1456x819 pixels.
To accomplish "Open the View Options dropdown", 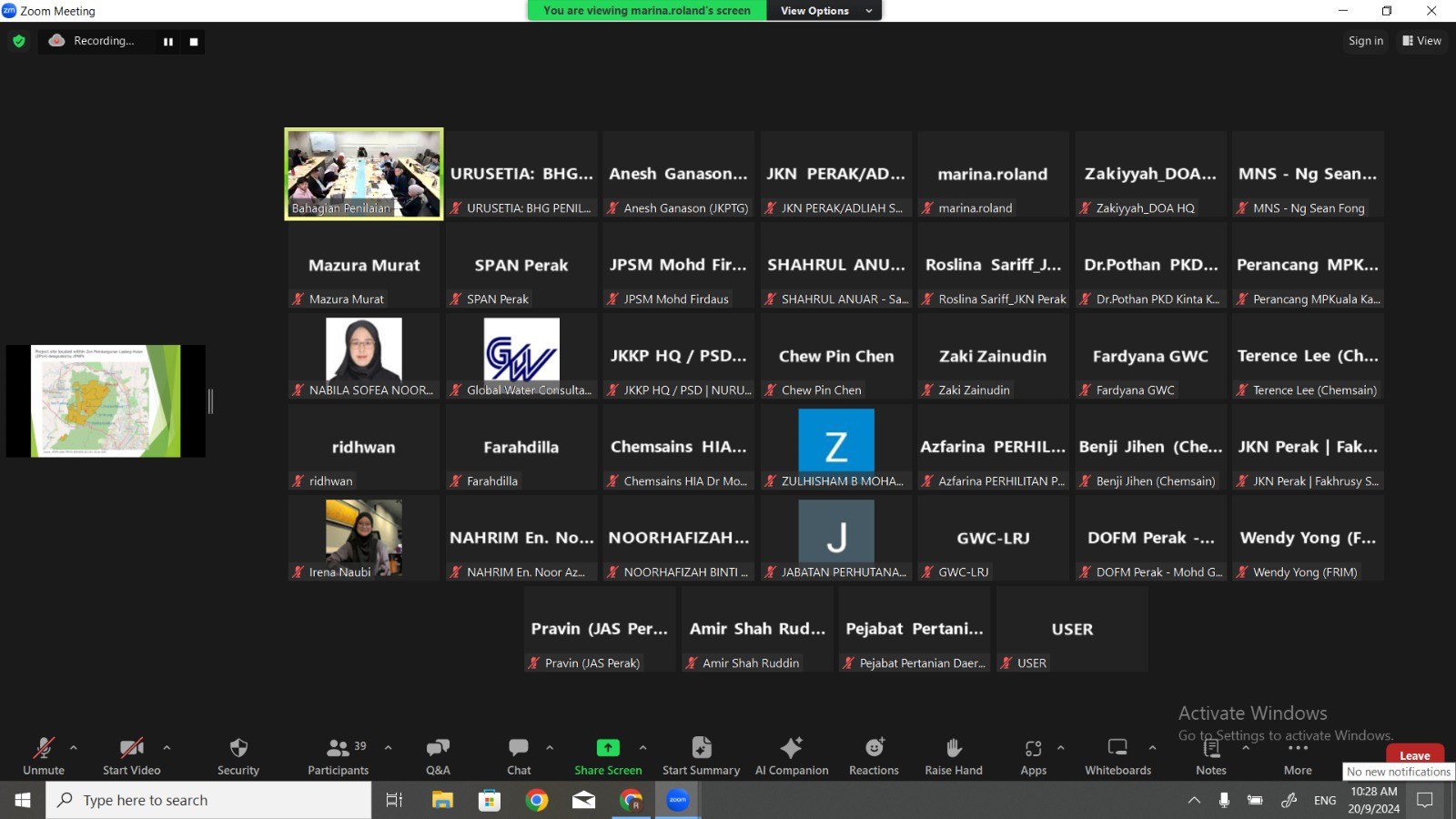I will pos(824,11).
